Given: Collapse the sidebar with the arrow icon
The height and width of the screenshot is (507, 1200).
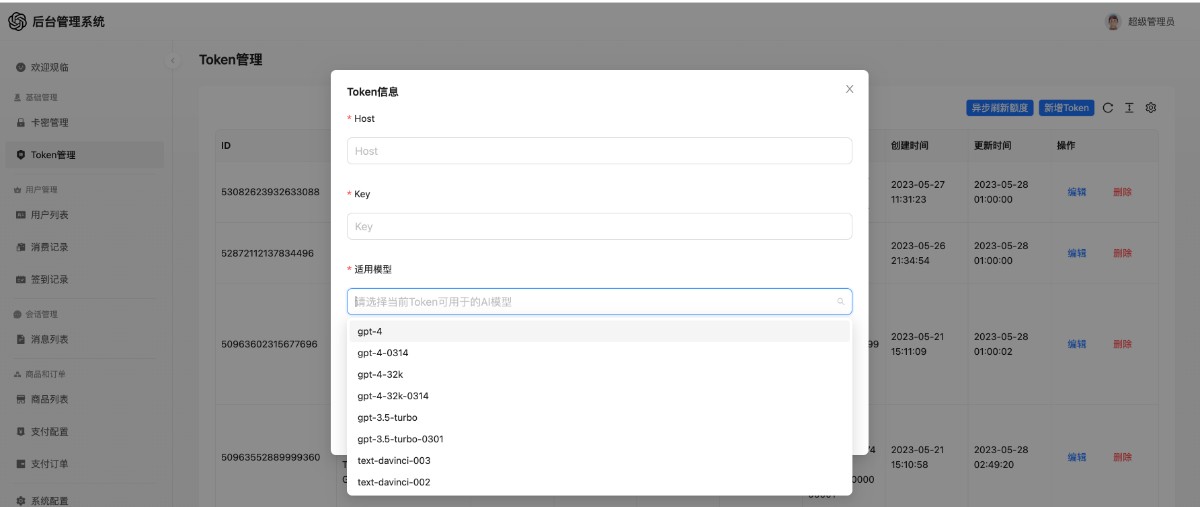Looking at the screenshot, I should [x=172, y=61].
